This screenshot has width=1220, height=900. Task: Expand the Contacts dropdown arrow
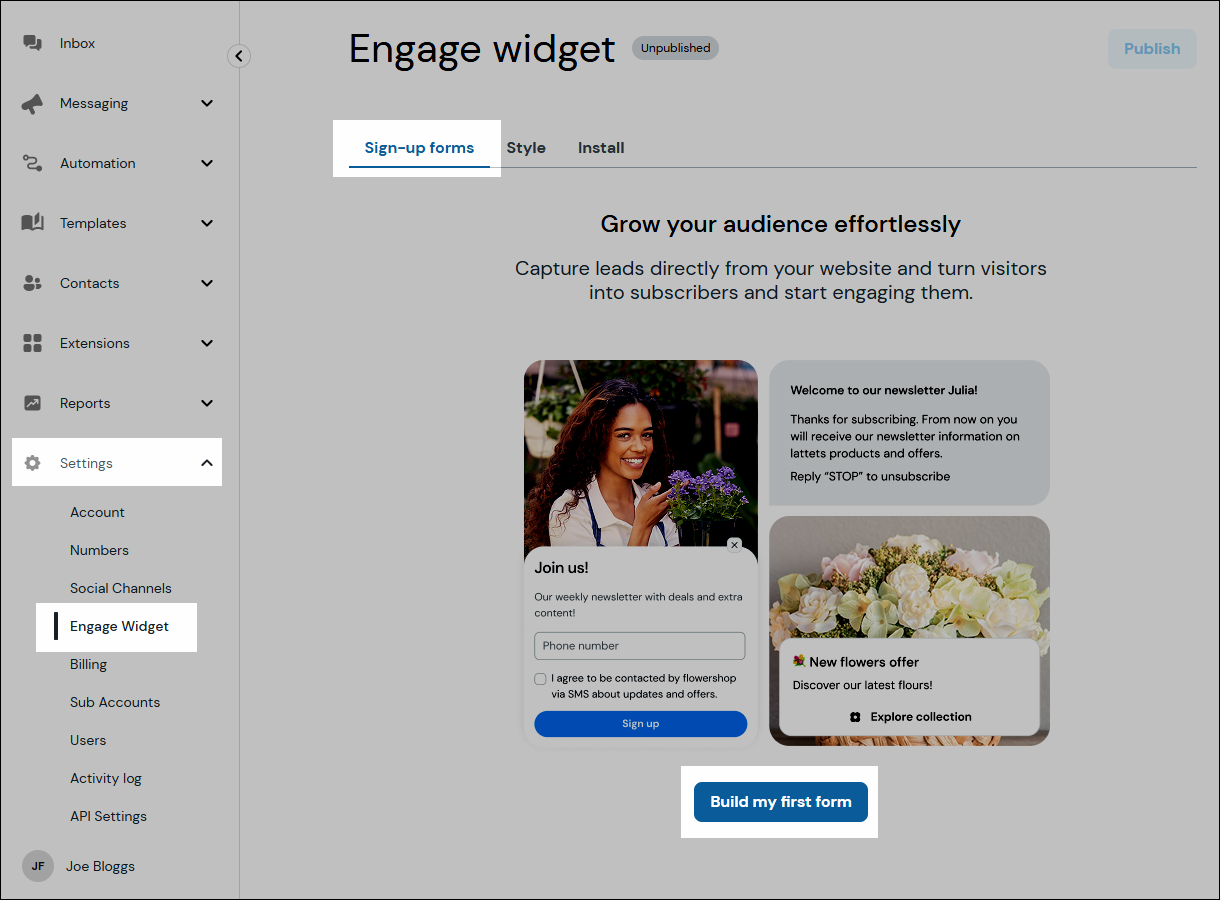click(x=207, y=282)
